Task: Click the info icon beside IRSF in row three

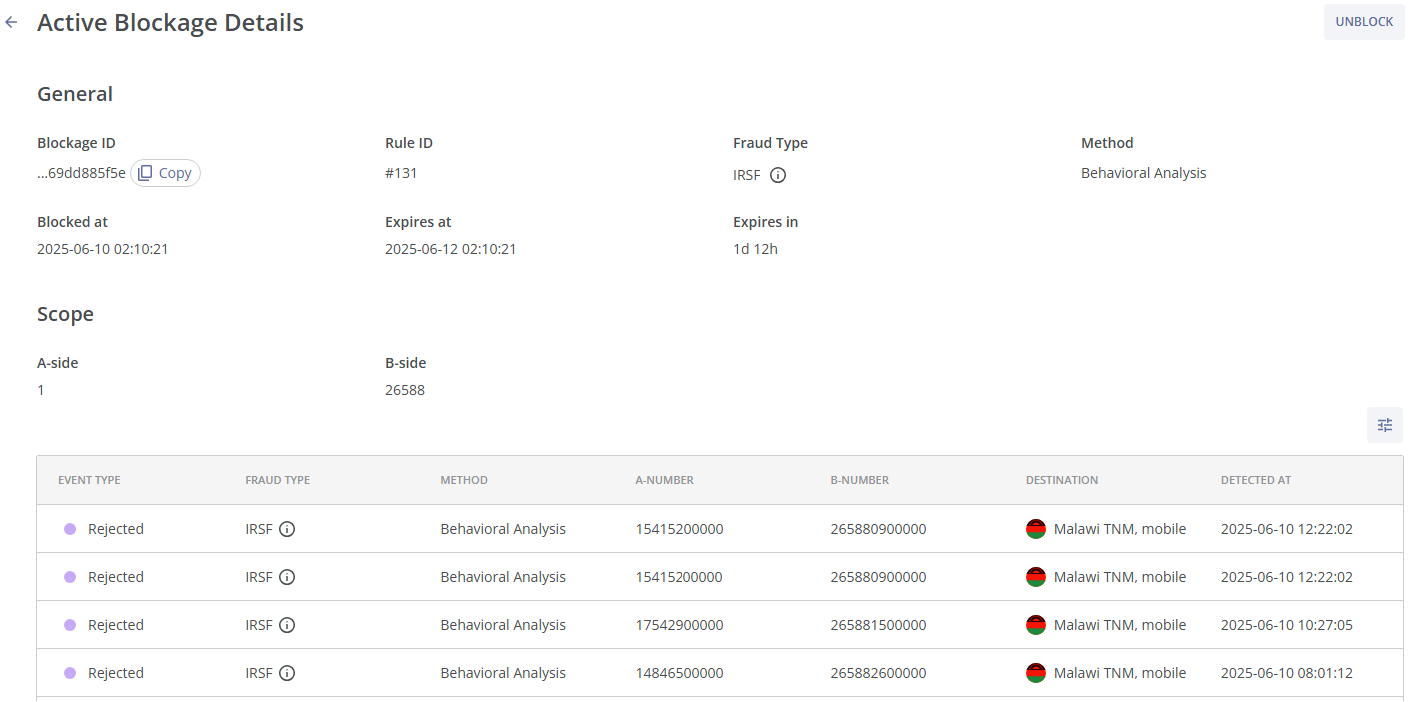Action: pos(288,625)
